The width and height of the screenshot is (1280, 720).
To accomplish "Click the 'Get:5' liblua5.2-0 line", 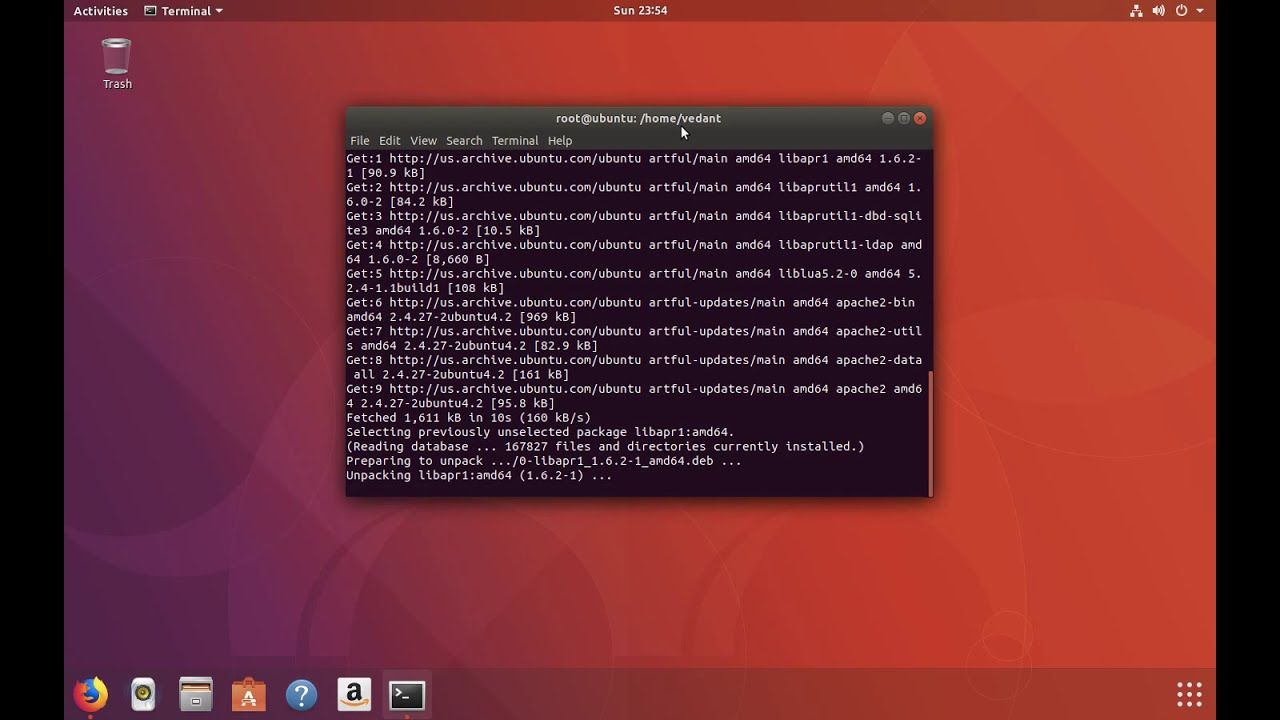I will 634,281.
